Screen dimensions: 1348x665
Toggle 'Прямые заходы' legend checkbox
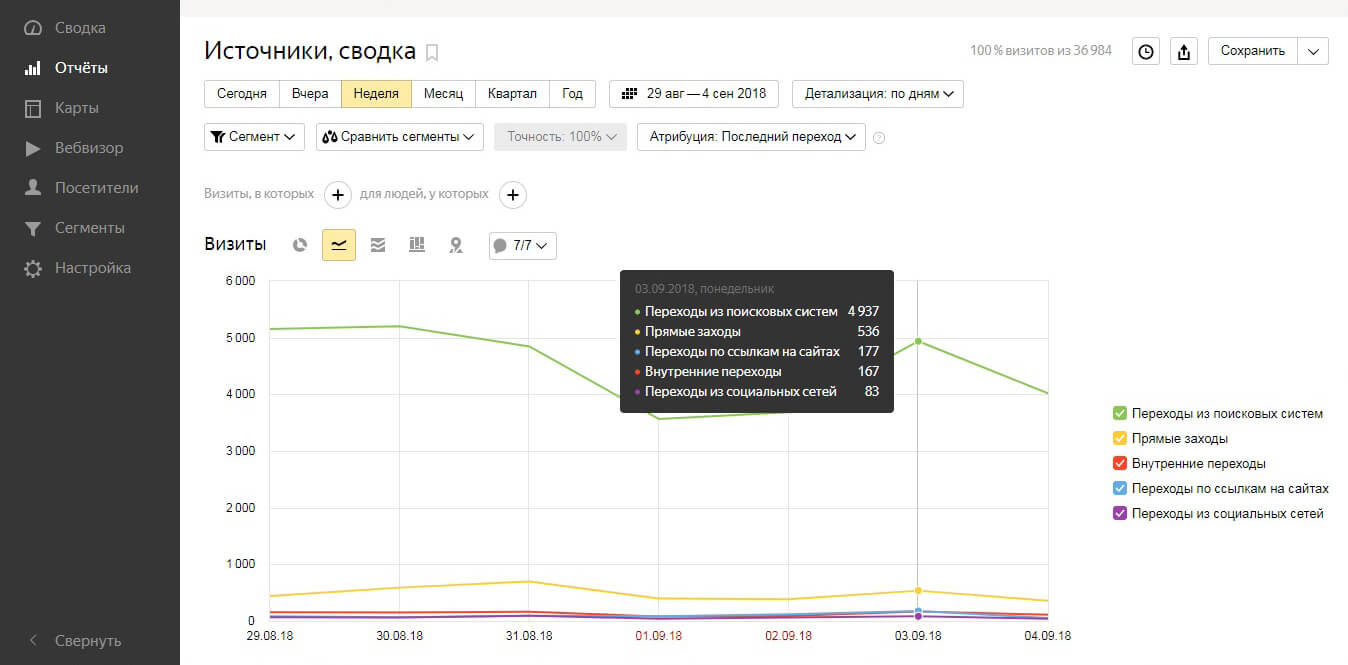coord(1120,439)
